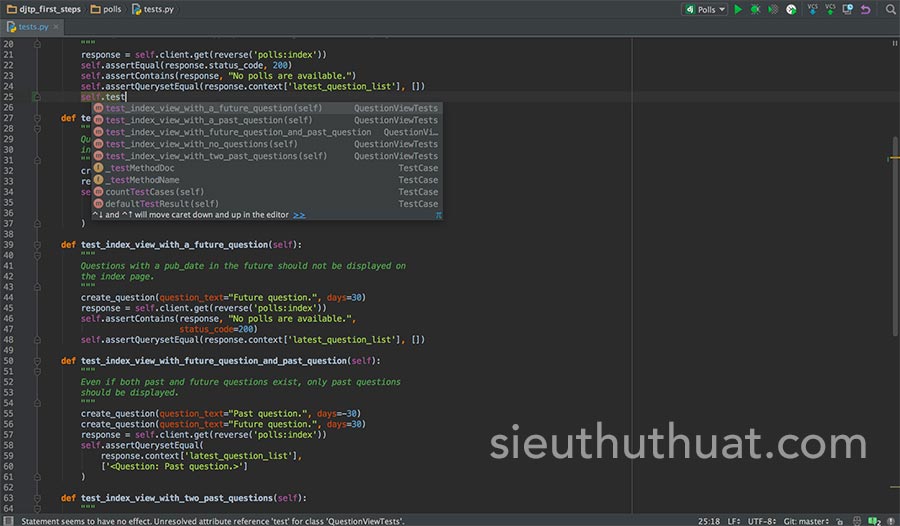900x526 pixels.
Task: Click the djtp_first_steps folder breadcrumb
Action: click(x=44, y=9)
